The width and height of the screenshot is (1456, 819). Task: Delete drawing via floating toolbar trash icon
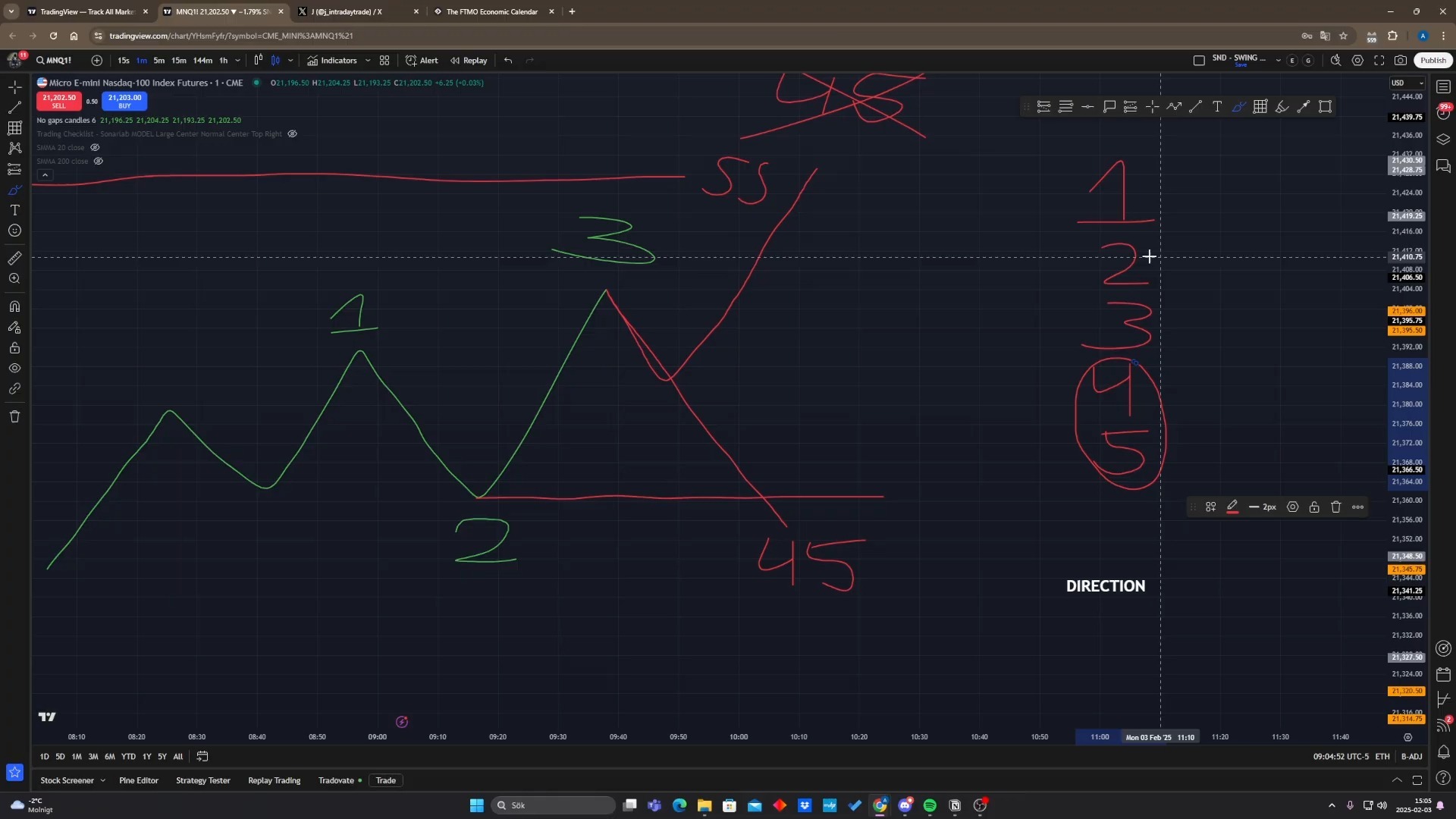point(1336,507)
